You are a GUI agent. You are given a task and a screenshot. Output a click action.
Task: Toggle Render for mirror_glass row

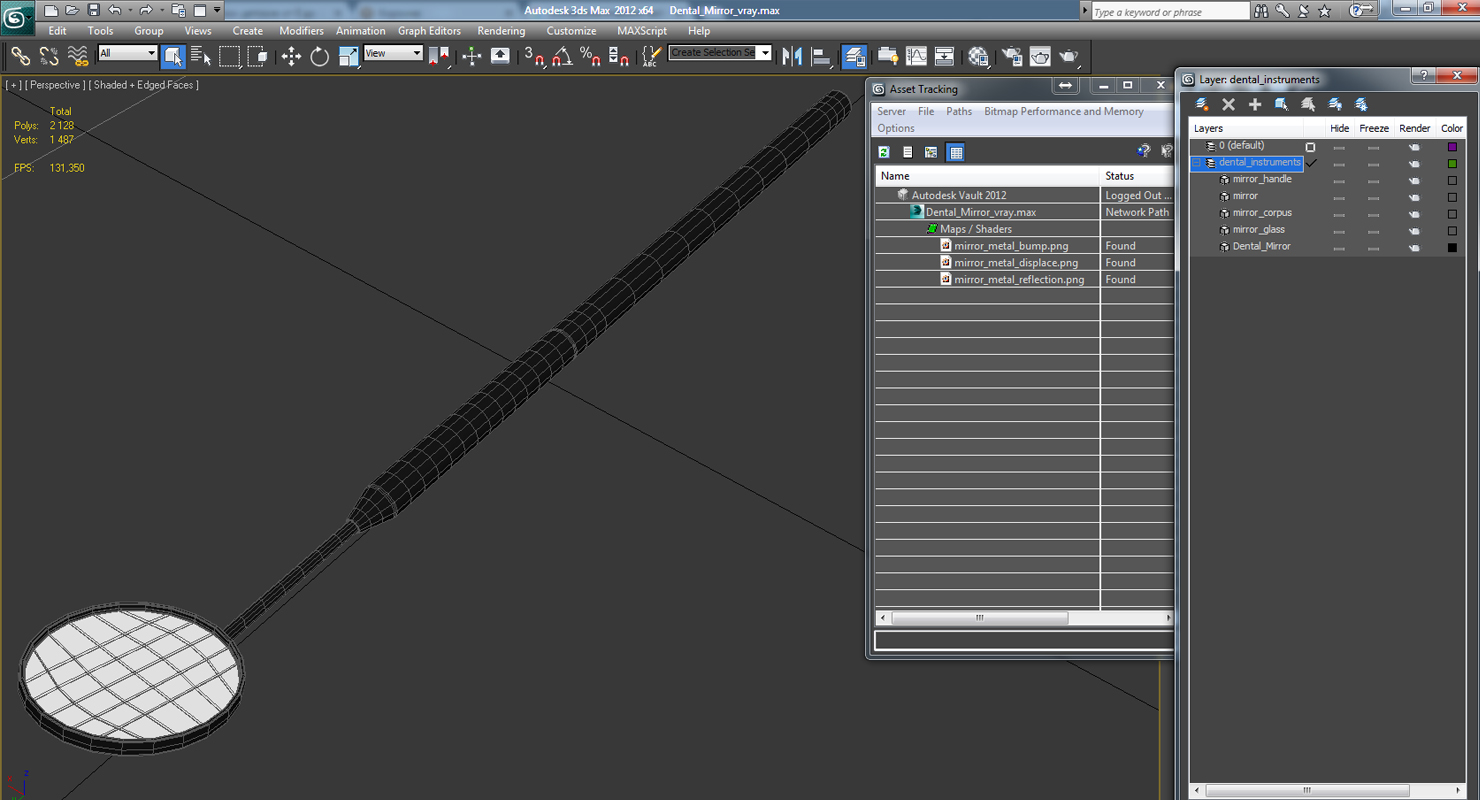point(1414,231)
